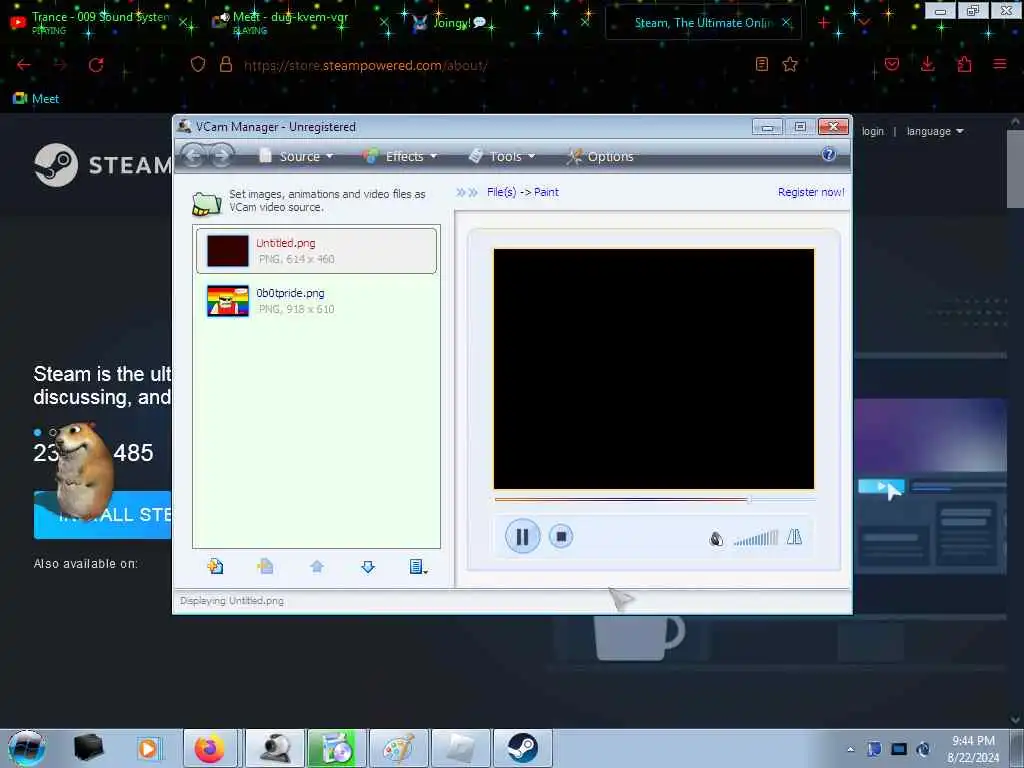Open the browser hamburger menu
1024x768 pixels.
pos(1000,64)
